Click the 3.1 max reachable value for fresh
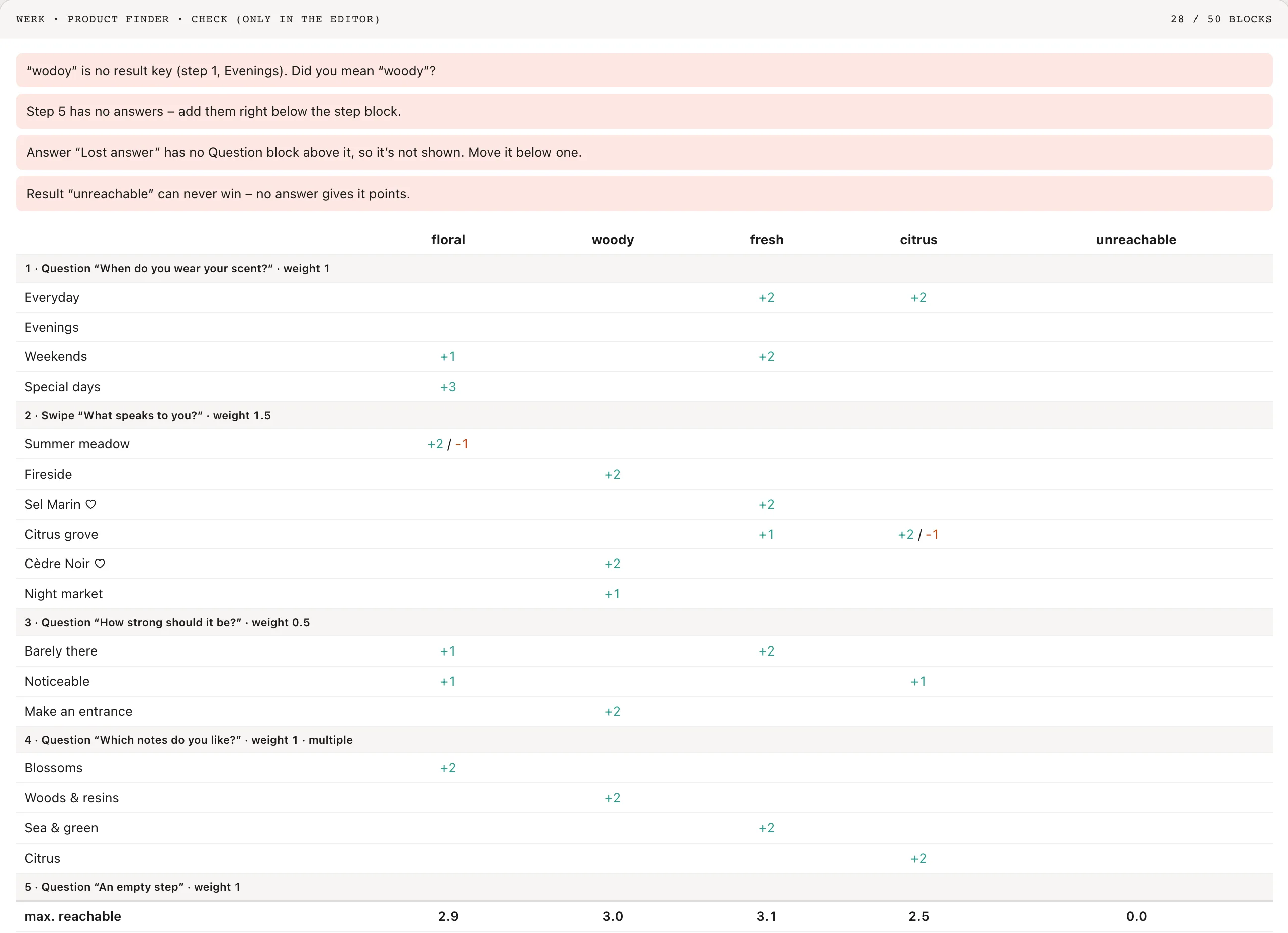Viewport: 1288px width, 933px height. coord(766,916)
